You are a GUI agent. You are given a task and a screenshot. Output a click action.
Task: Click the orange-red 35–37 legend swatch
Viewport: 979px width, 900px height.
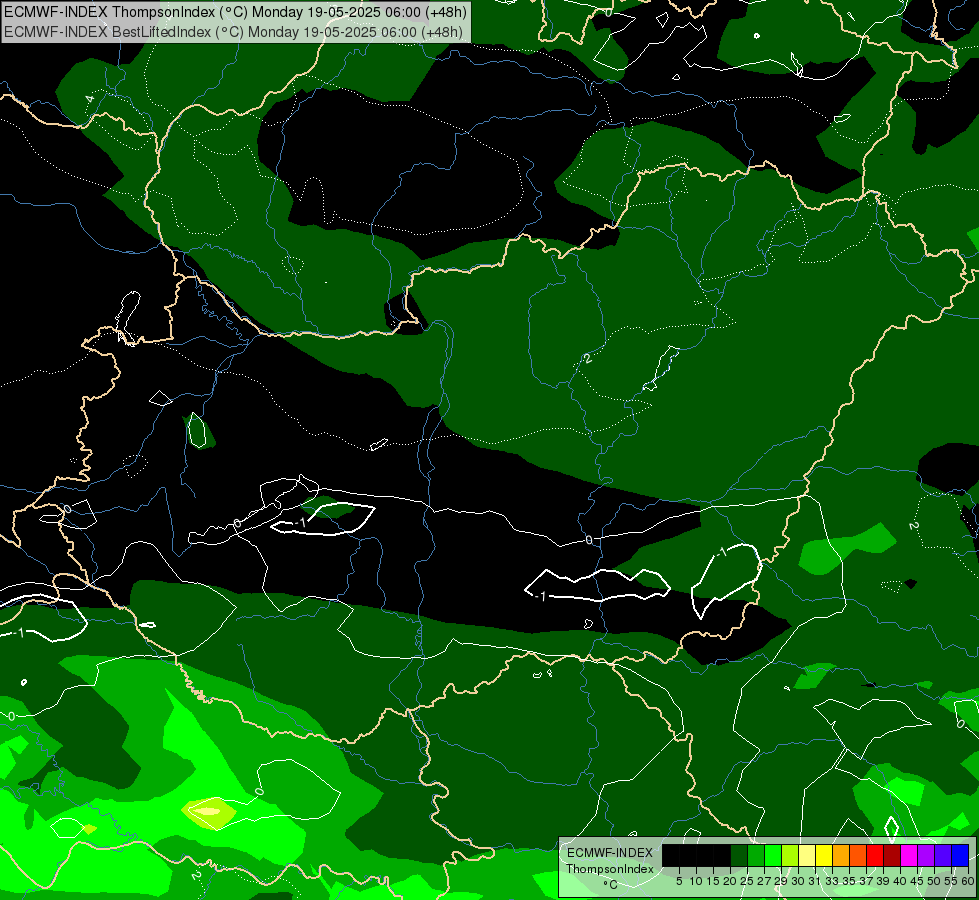[x=858, y=855]
